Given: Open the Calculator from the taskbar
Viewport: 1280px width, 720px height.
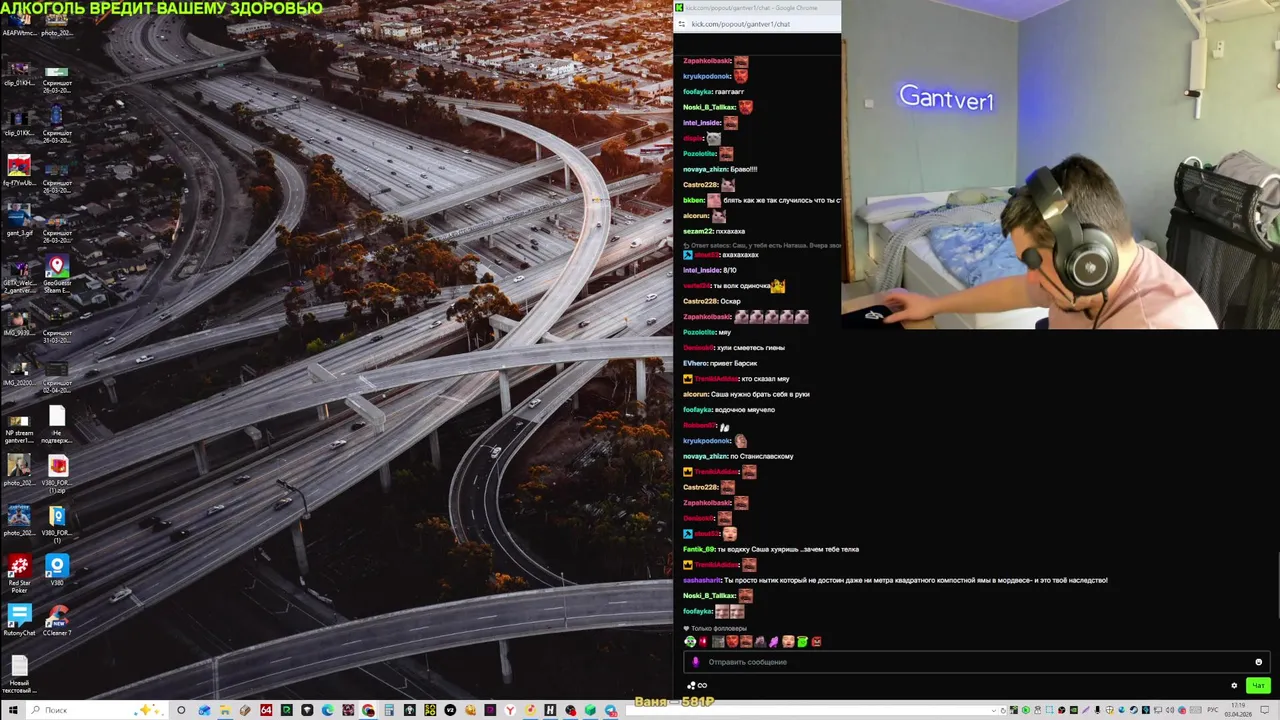Looking at the screenshot, I should coord(389,710).
